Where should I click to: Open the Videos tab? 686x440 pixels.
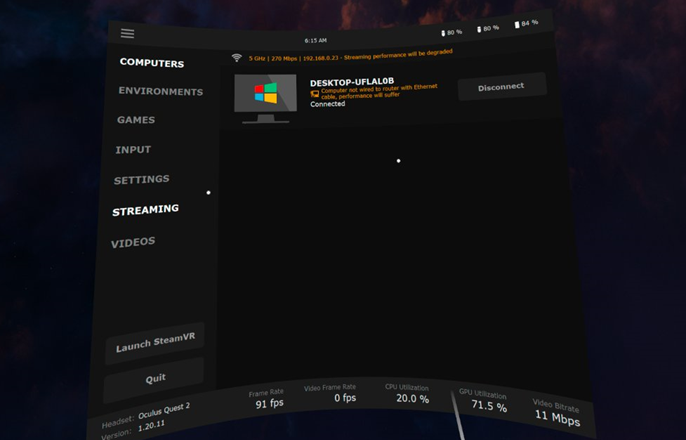tap(133, 242)
